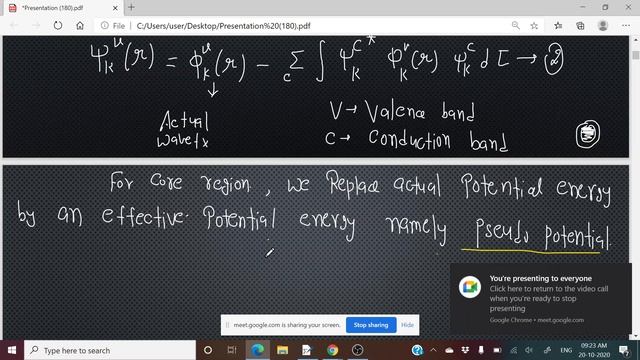
Task: Close the Presentation (180).pdf tab
Action: tap(115, 8)
